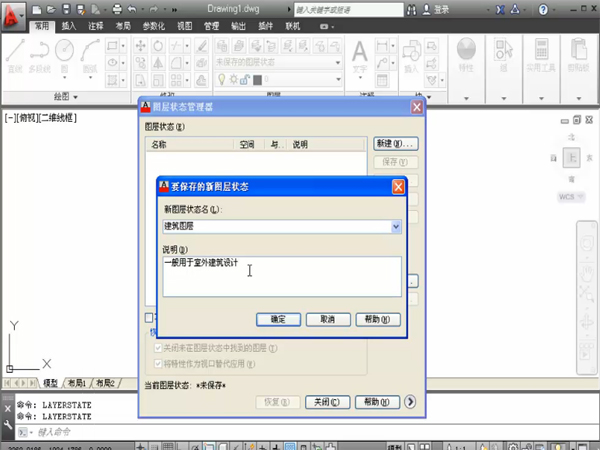The height and width of the screenshot is (450, 600).
Task: Click the Clipboard panel icon
Action: pyautogui.click(x=579, y=49)
